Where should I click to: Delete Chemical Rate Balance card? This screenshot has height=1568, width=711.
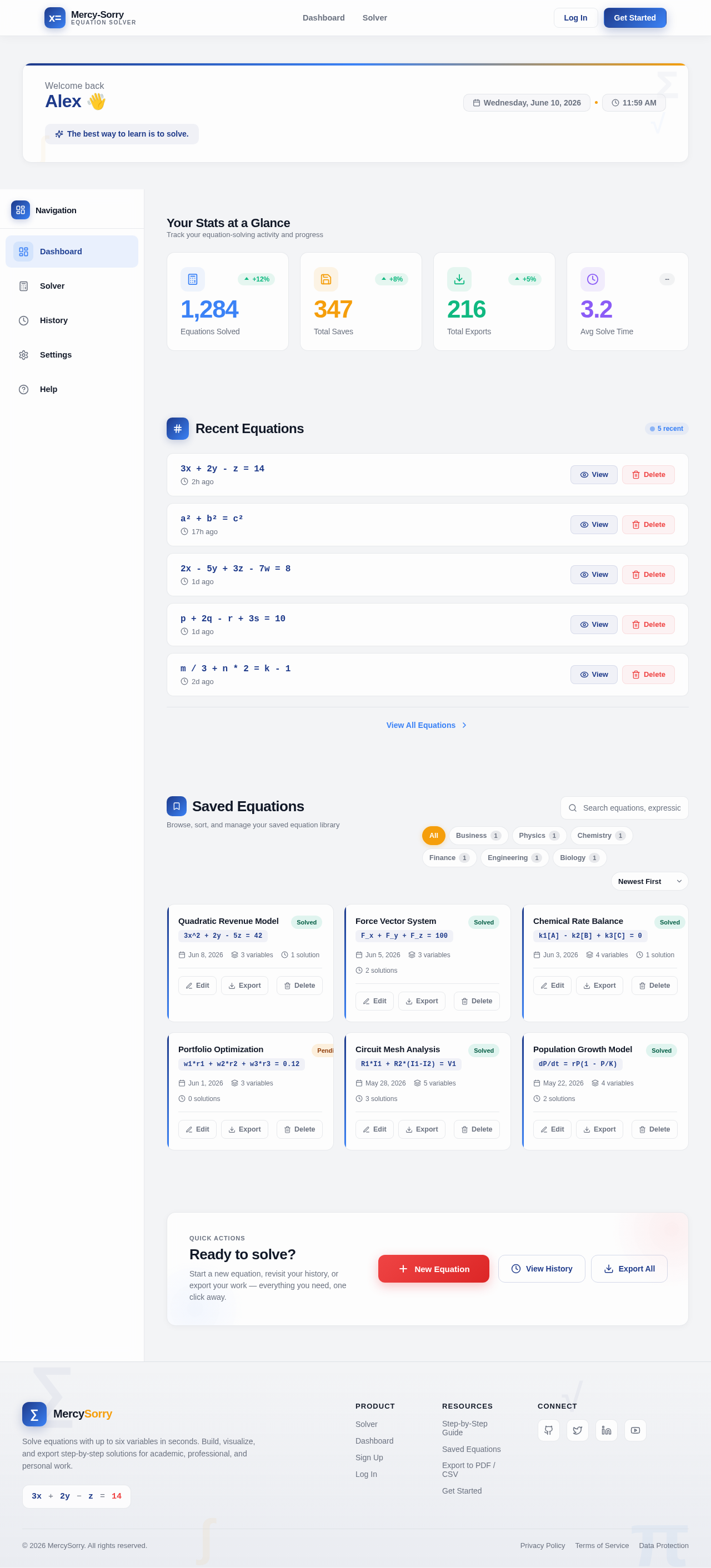[x=654, y=986]
